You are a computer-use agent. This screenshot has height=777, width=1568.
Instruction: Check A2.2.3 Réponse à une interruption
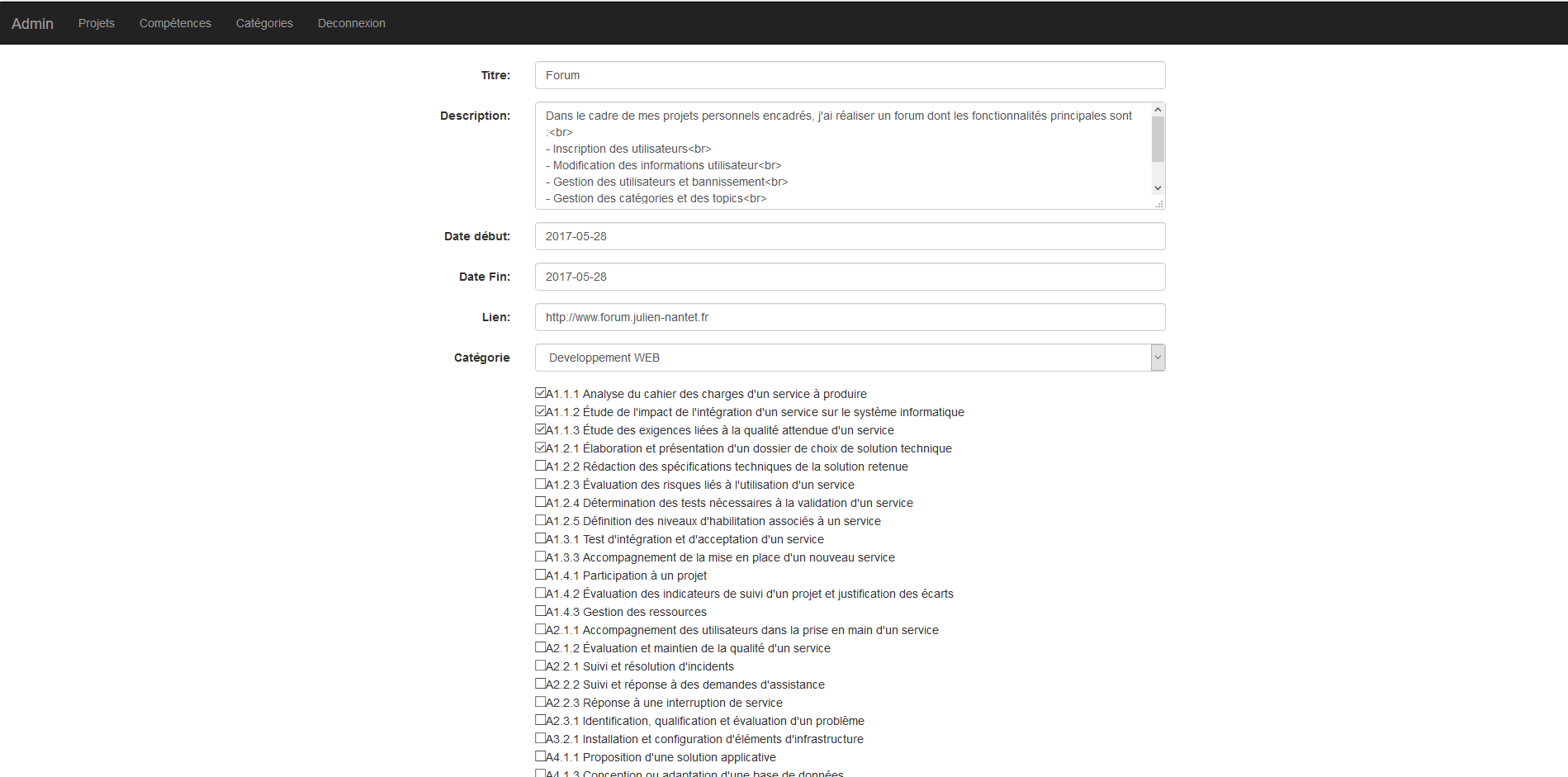(540, 702)
